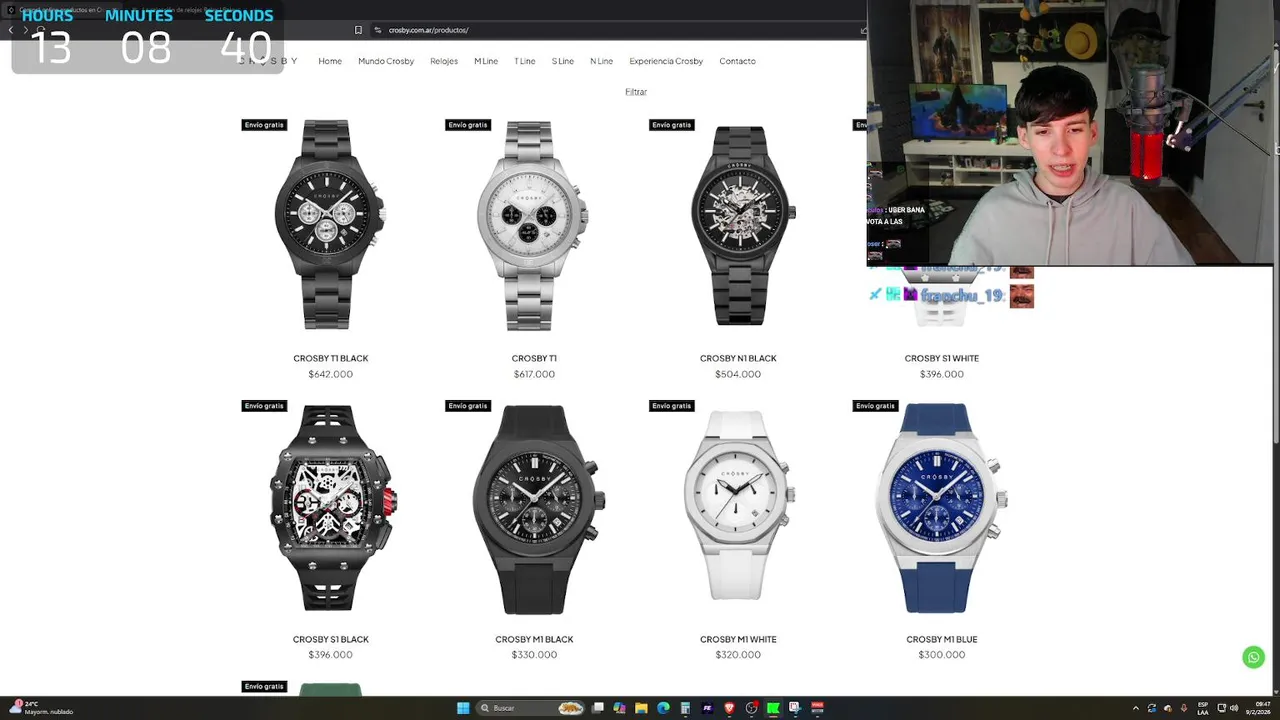Open Calculator app in taskbar
This screenshot has width=1280, height=720.
tap(685, 708)
